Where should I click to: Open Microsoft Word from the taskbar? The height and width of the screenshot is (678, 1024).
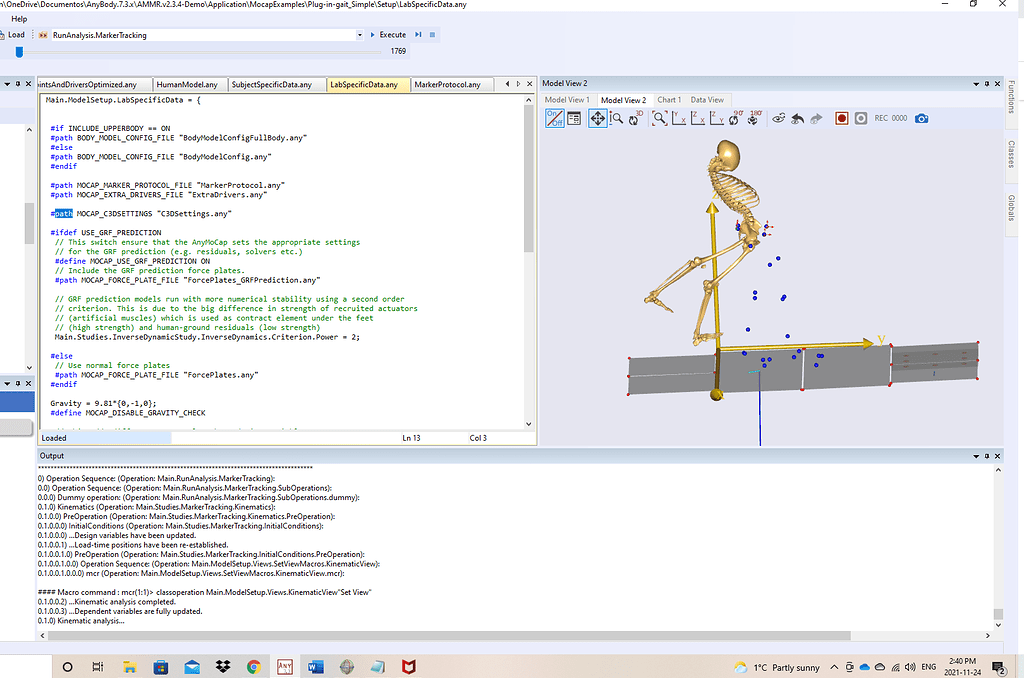pyautogui.click(x=315, y=666)
